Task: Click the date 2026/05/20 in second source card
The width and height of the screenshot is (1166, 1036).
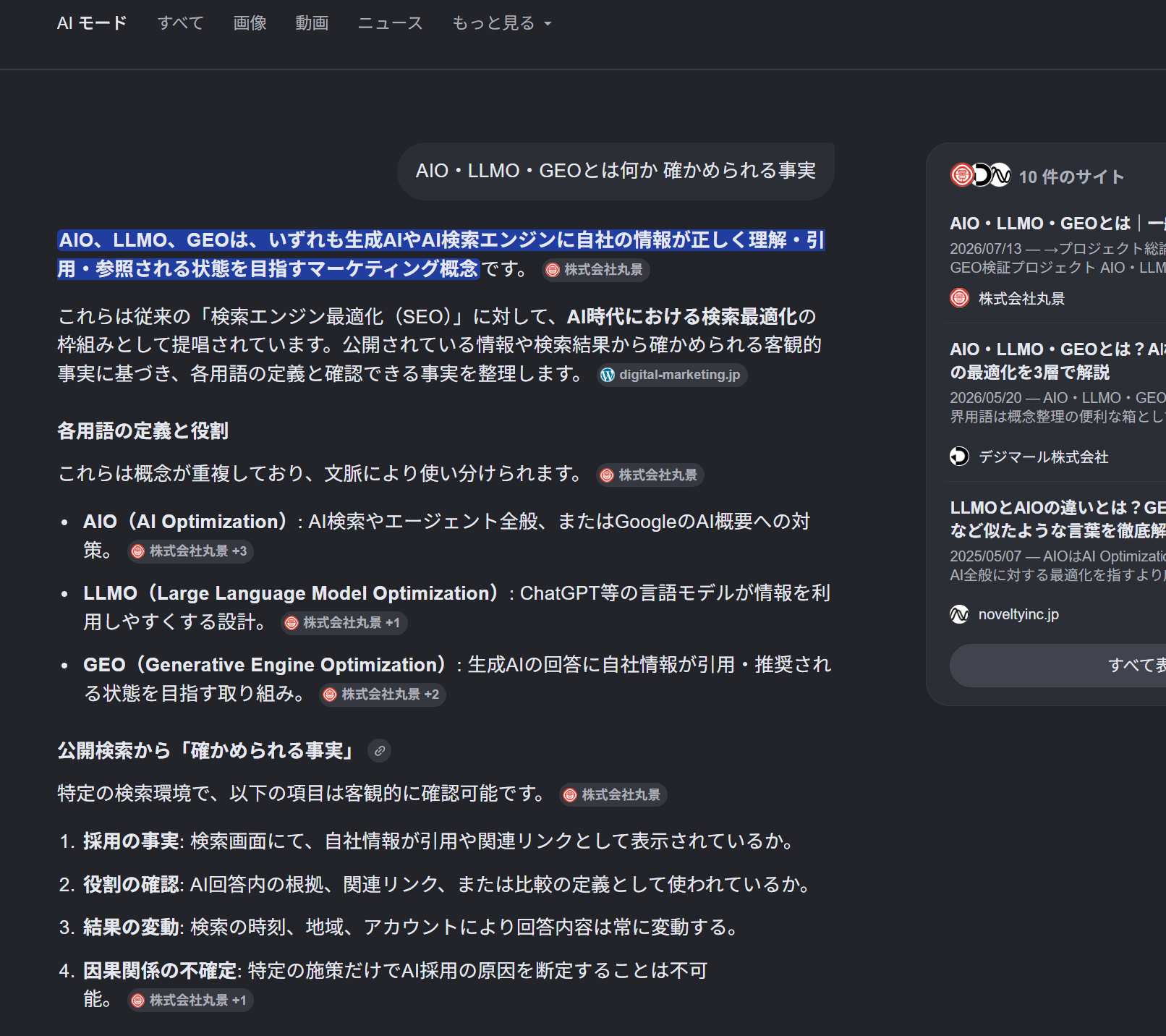Action: click(x=985, y=398)
